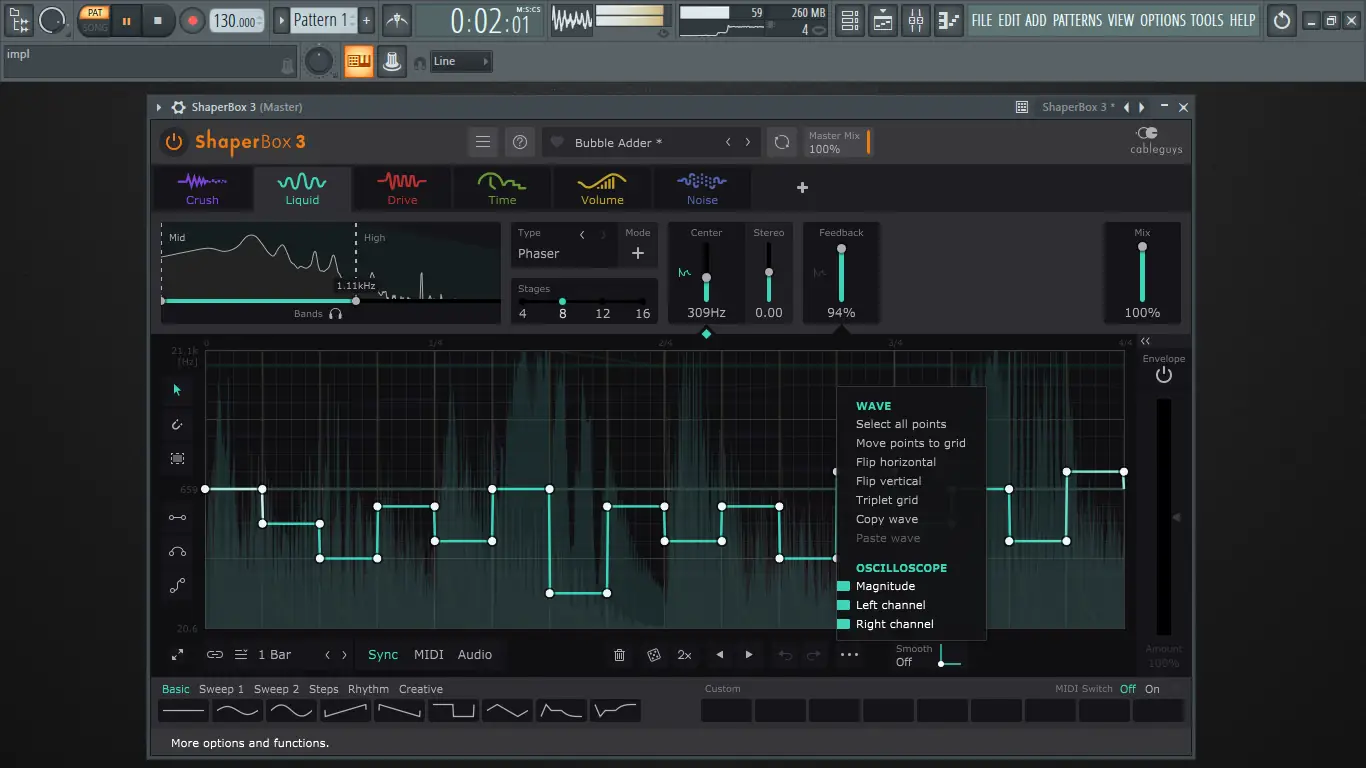The height and width of the screenshot is (768, 1366).
Task: Pick the first Basic straight-line wave preset
Action: tap(184, 711)
